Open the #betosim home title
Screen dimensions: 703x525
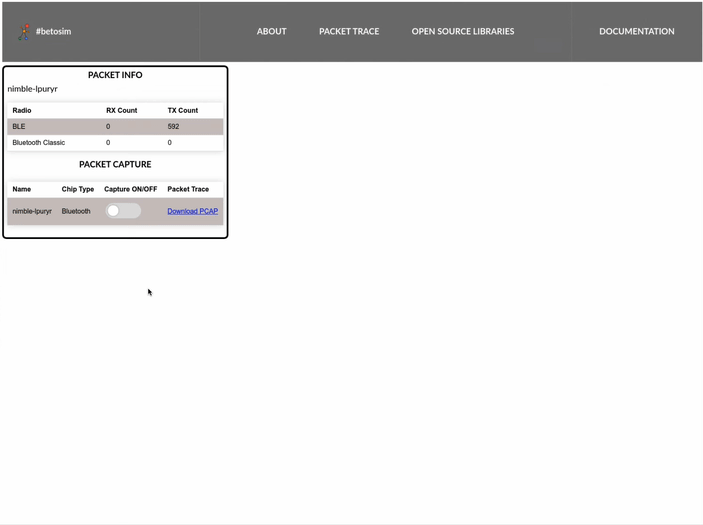pyautogui.click(x=53, y=31)
